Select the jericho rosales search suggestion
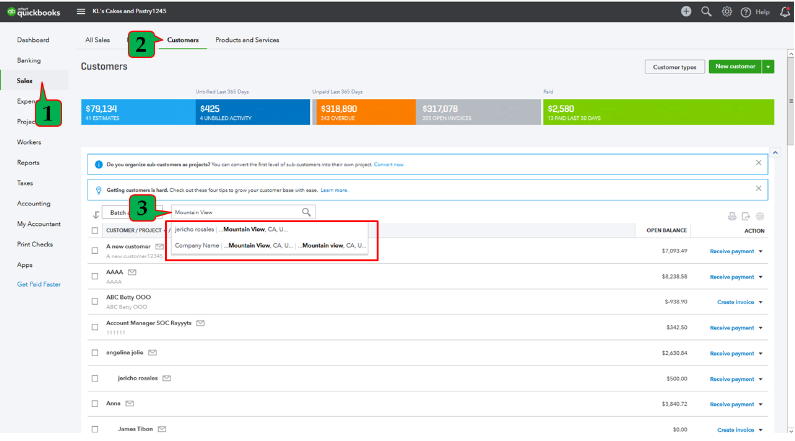The height and width of the screenshot is (441, 795). (x=267, y=230)
